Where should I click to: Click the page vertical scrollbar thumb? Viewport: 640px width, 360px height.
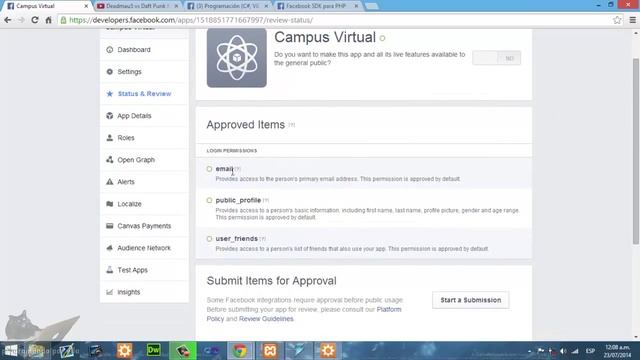636,151
